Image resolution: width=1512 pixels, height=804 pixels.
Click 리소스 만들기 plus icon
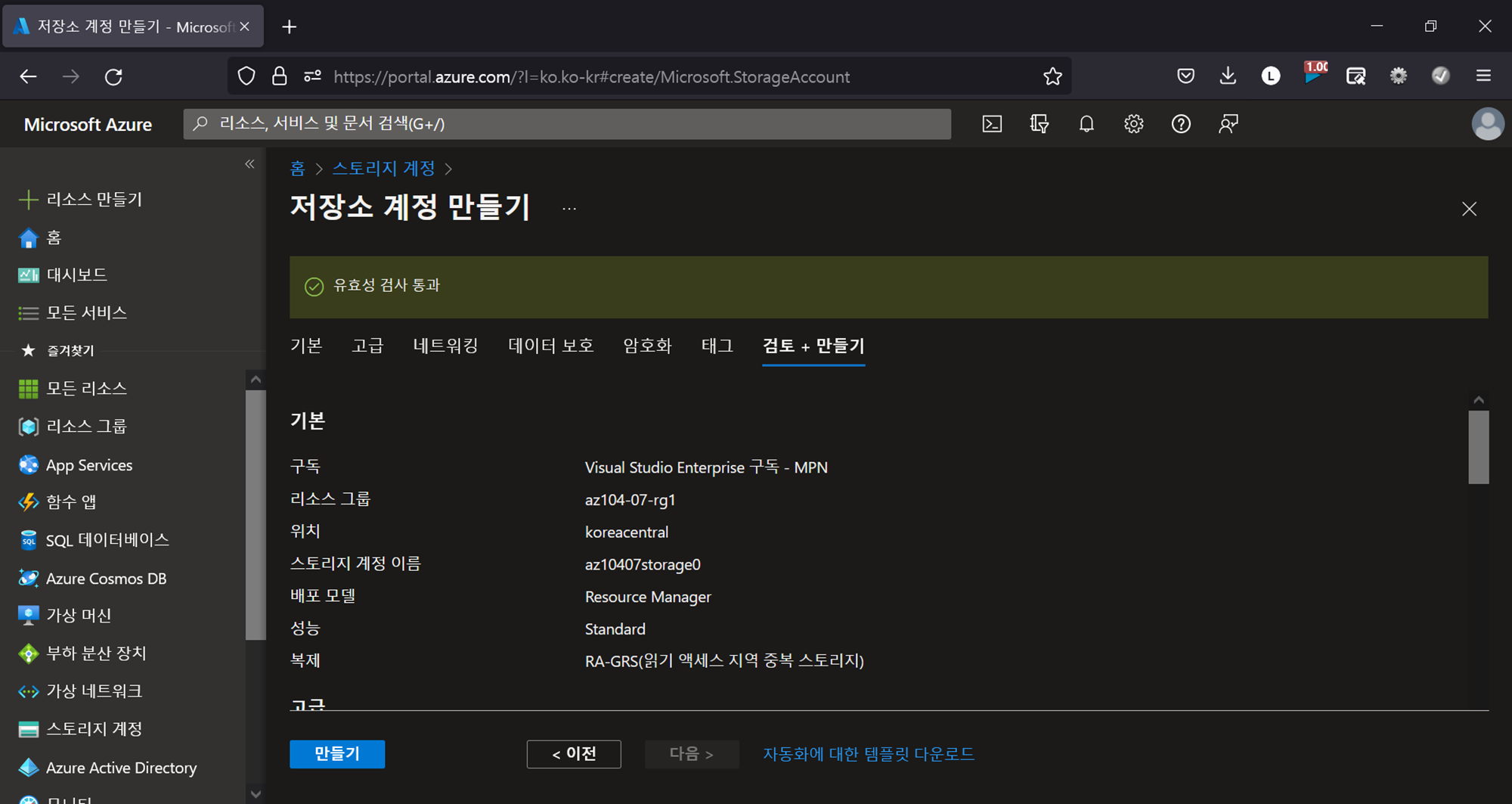click(x=28, y=200)
